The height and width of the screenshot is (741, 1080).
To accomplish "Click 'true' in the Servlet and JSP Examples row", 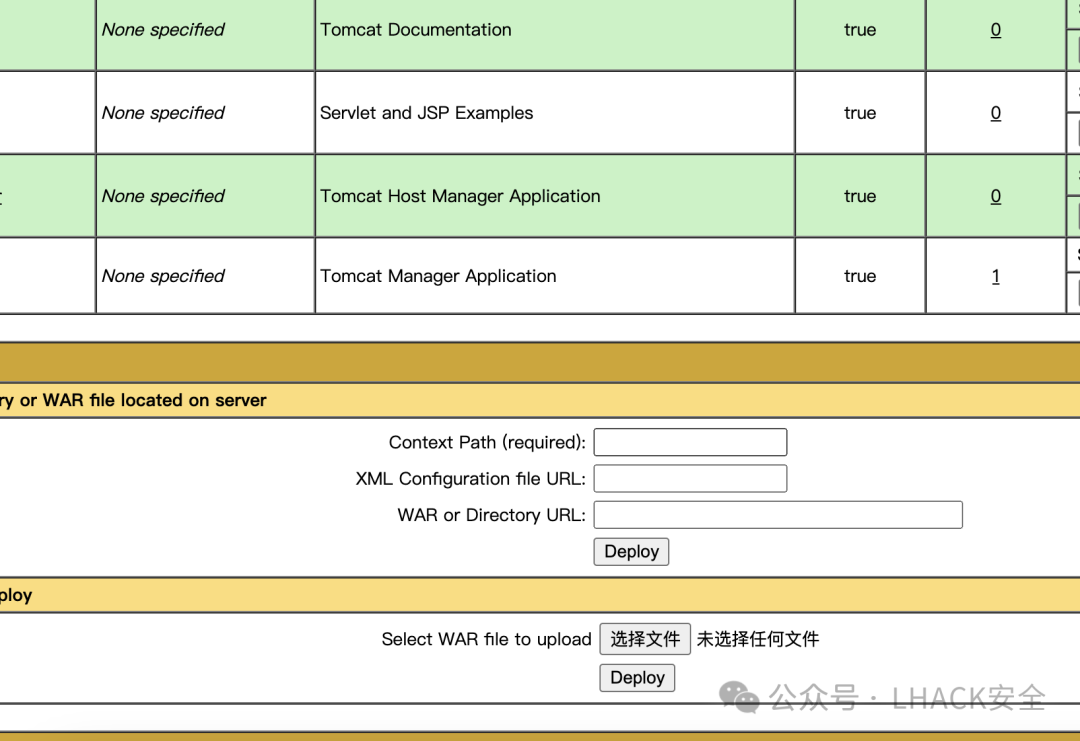I will [x=860, y=113].
